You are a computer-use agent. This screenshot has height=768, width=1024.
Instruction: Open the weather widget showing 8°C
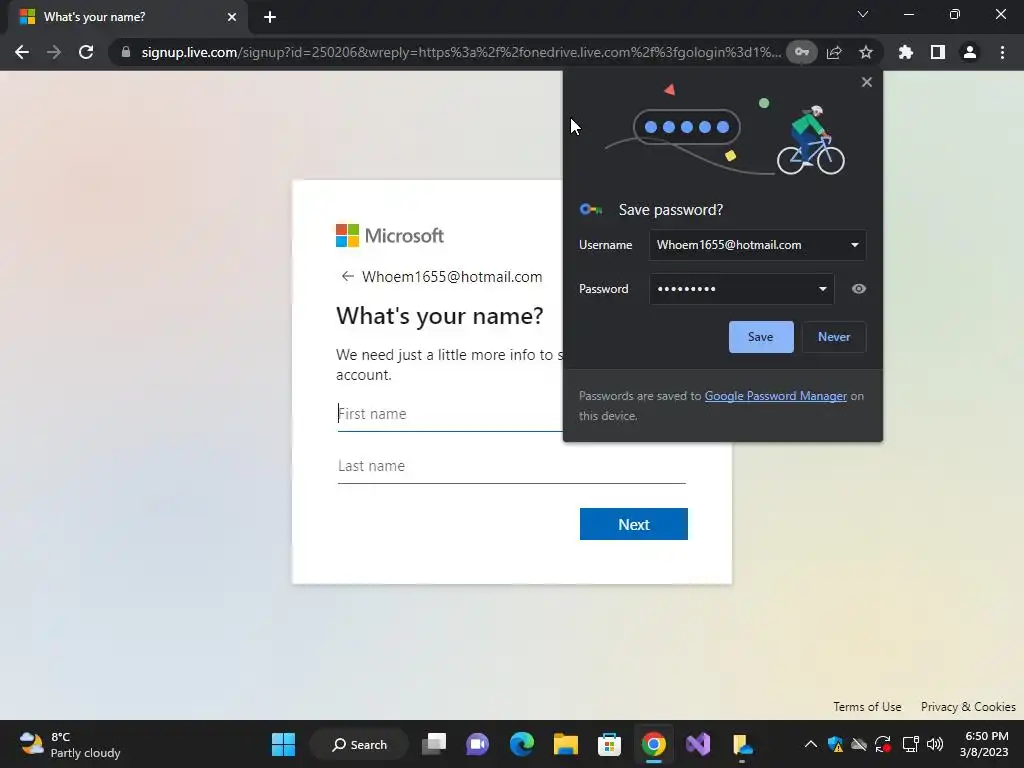coord(70,744)
